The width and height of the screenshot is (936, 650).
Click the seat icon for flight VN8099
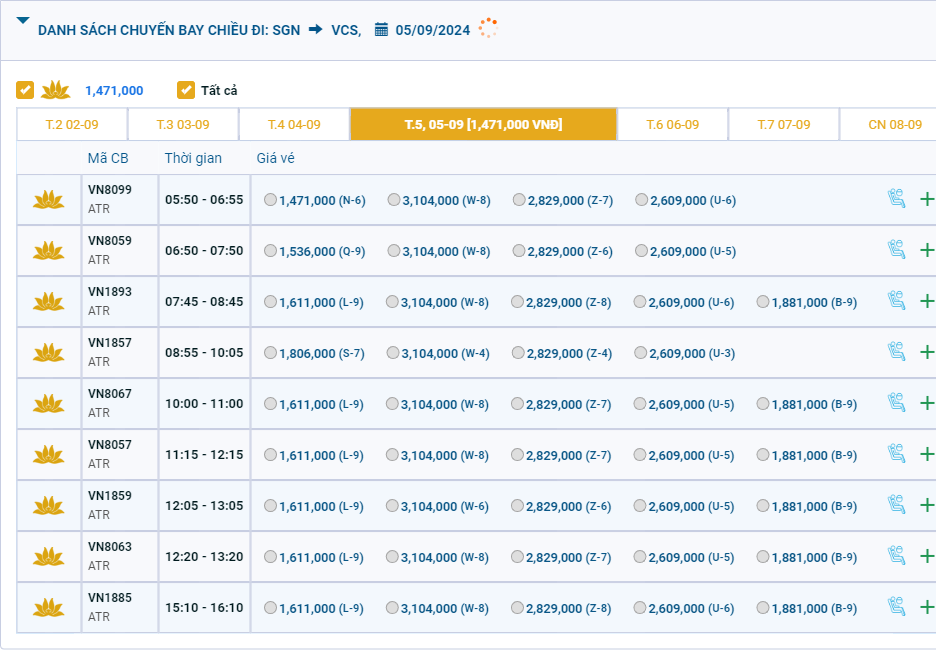896,199
